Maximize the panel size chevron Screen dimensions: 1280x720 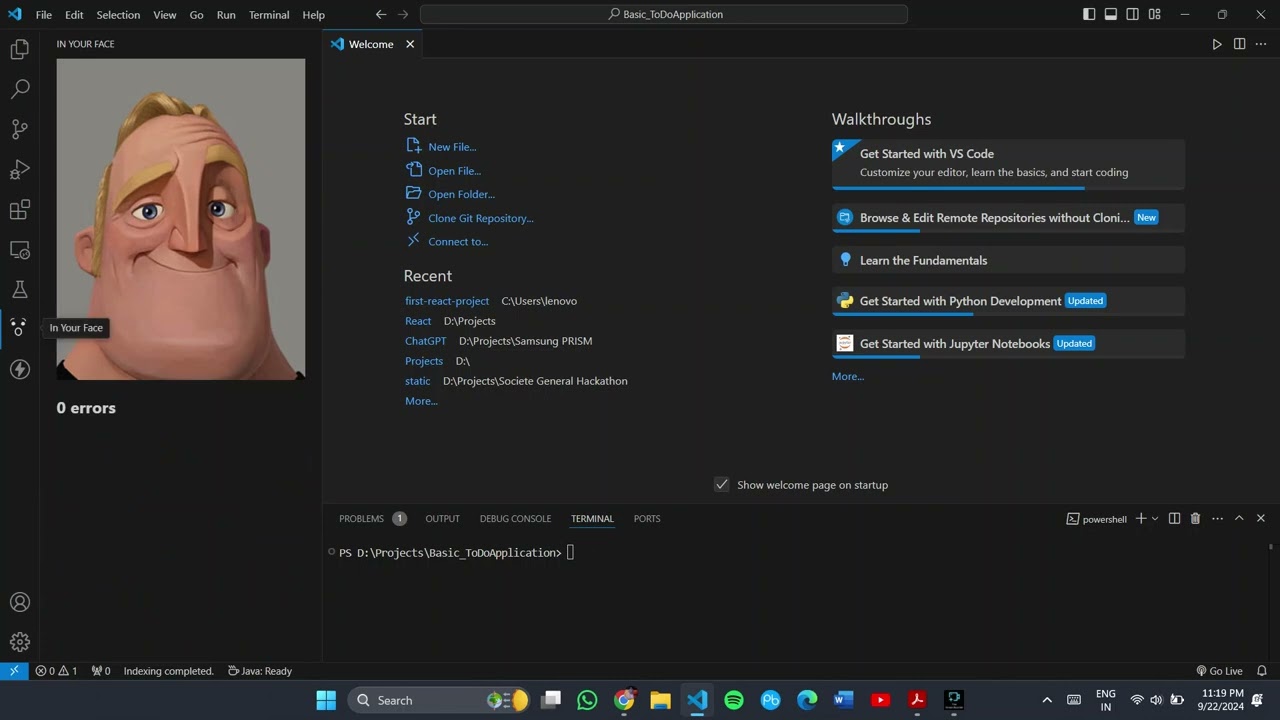(1239, 519)
